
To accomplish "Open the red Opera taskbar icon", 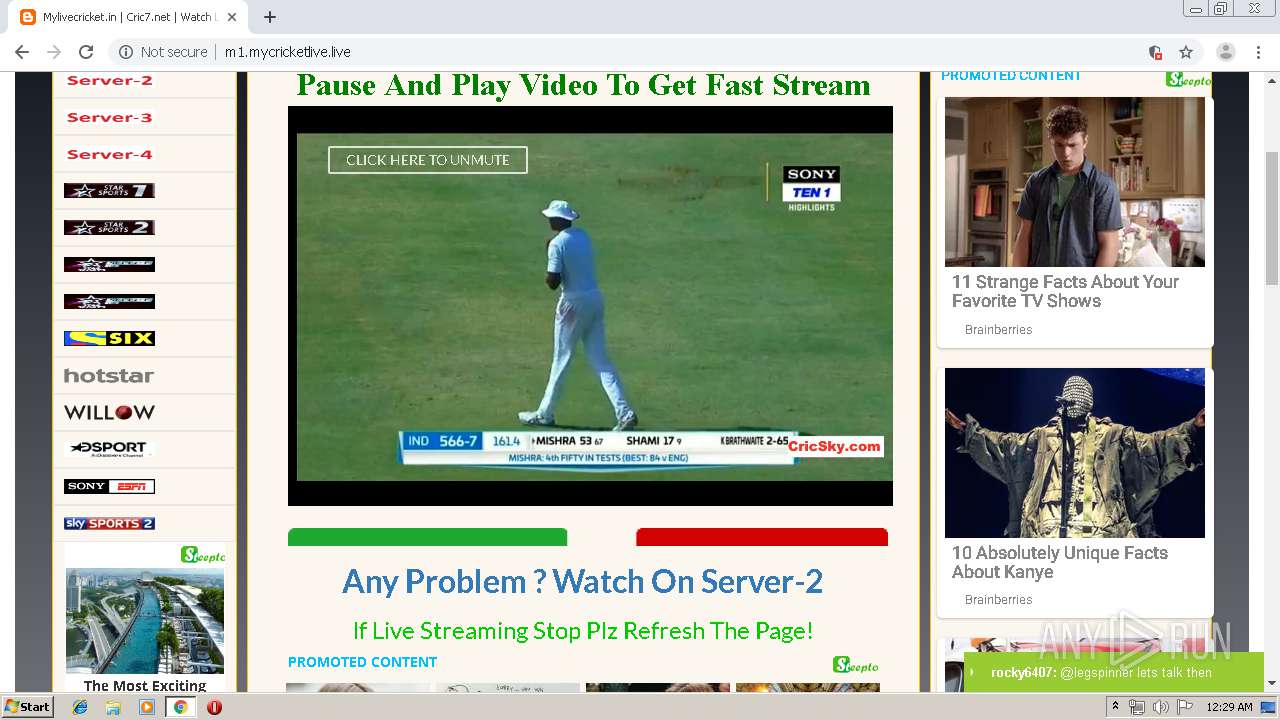I will pos(214,707).
